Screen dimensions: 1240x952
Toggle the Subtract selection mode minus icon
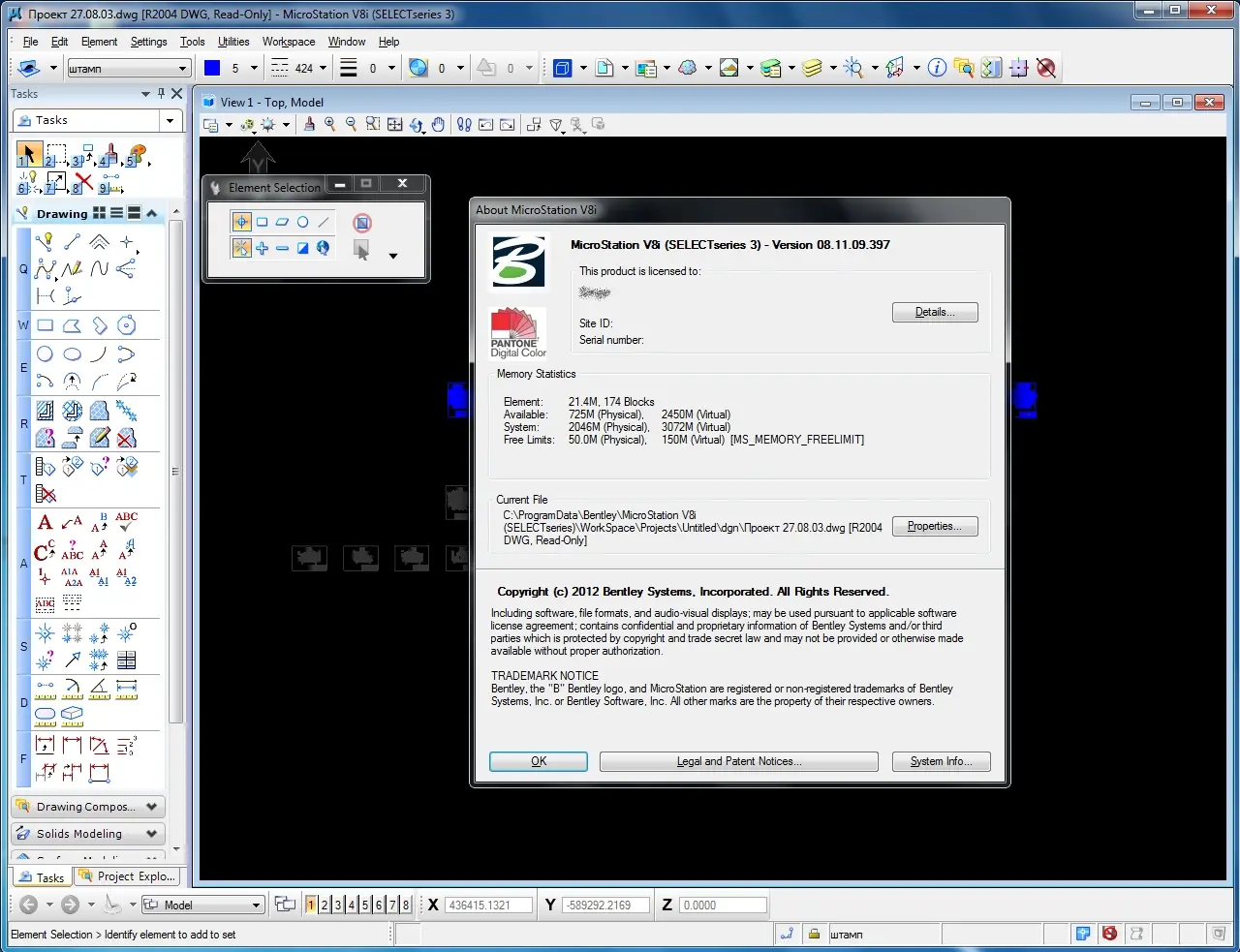[282, 248]
